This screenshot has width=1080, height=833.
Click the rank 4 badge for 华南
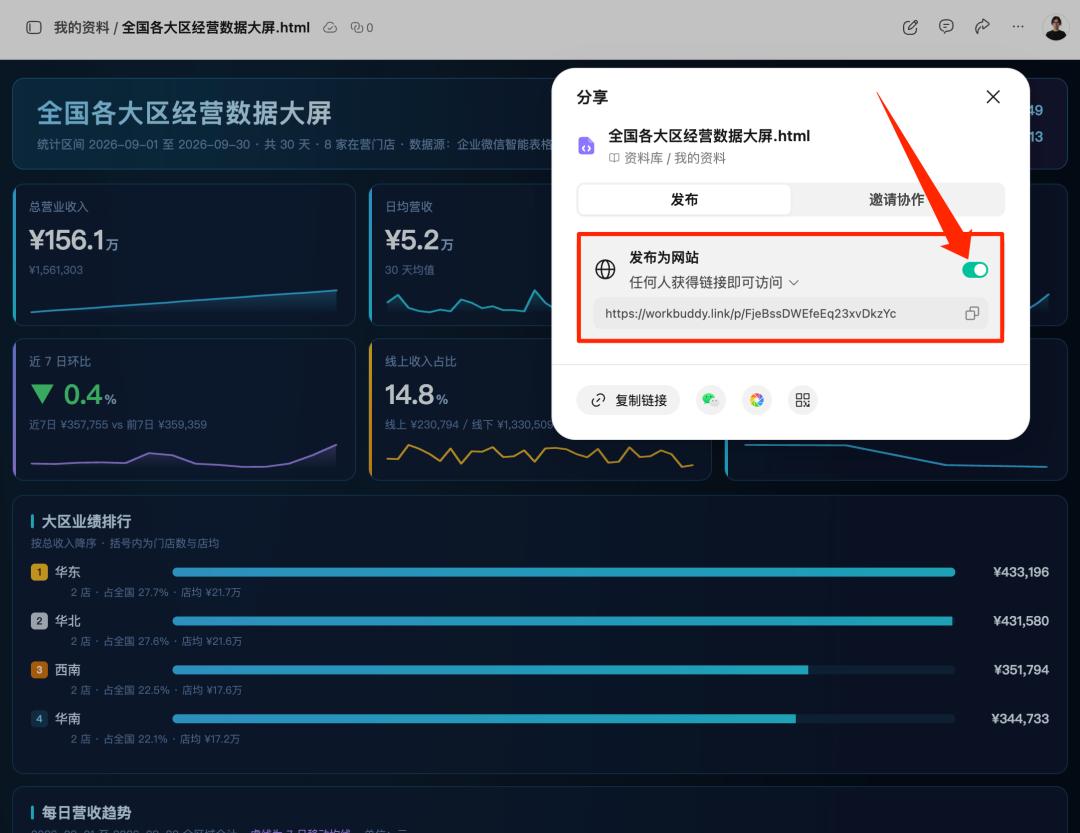(39, 719)
